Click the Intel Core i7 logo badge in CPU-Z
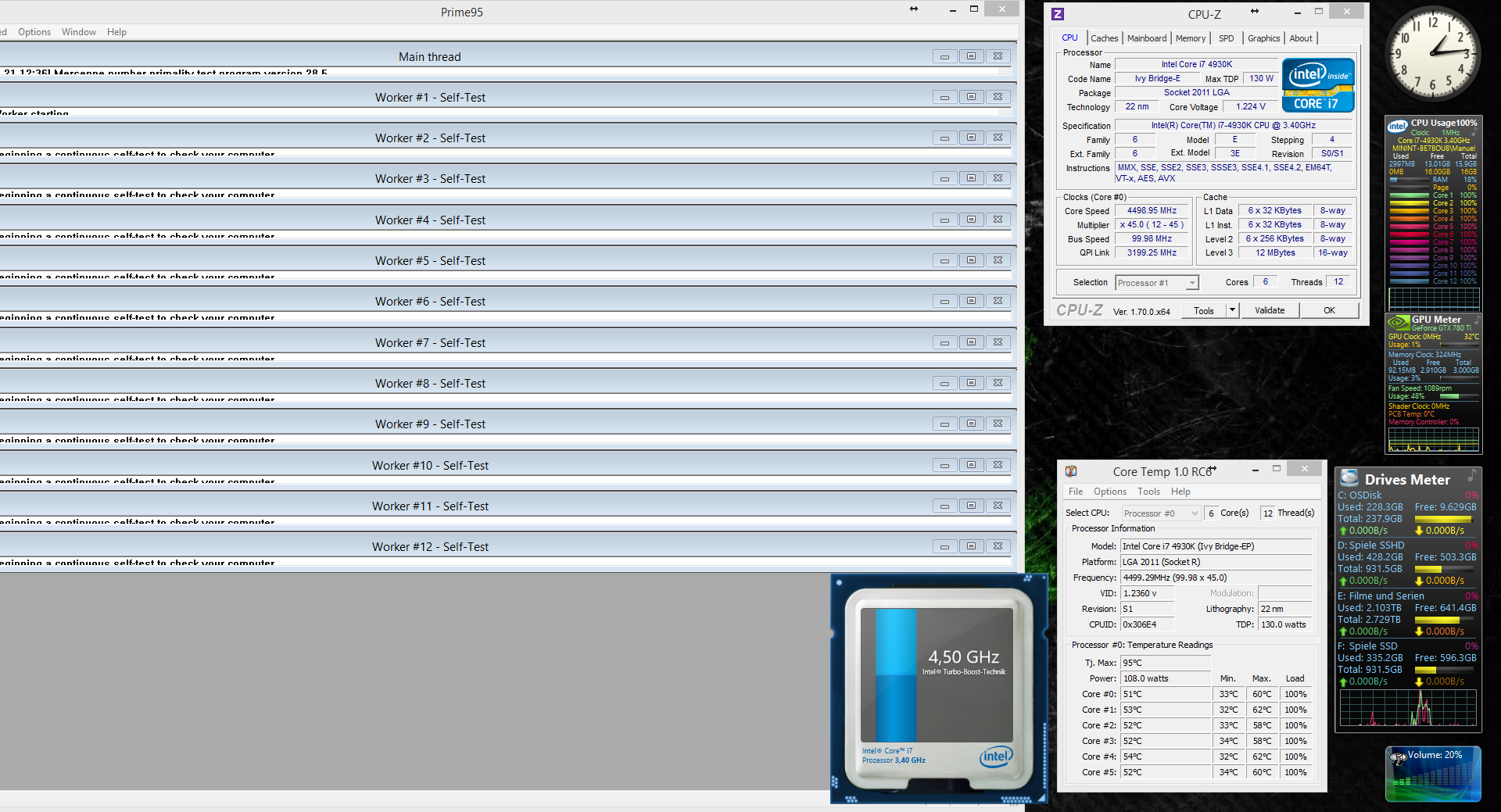This screenshot has width=1501, height=812. pyautogui.click(x=1318, y=85)
